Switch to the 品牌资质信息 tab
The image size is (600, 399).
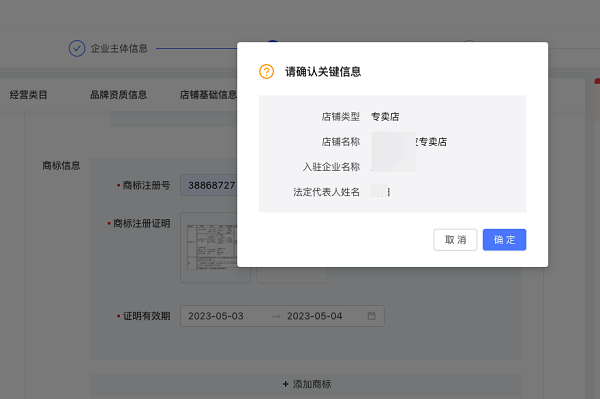119,95
